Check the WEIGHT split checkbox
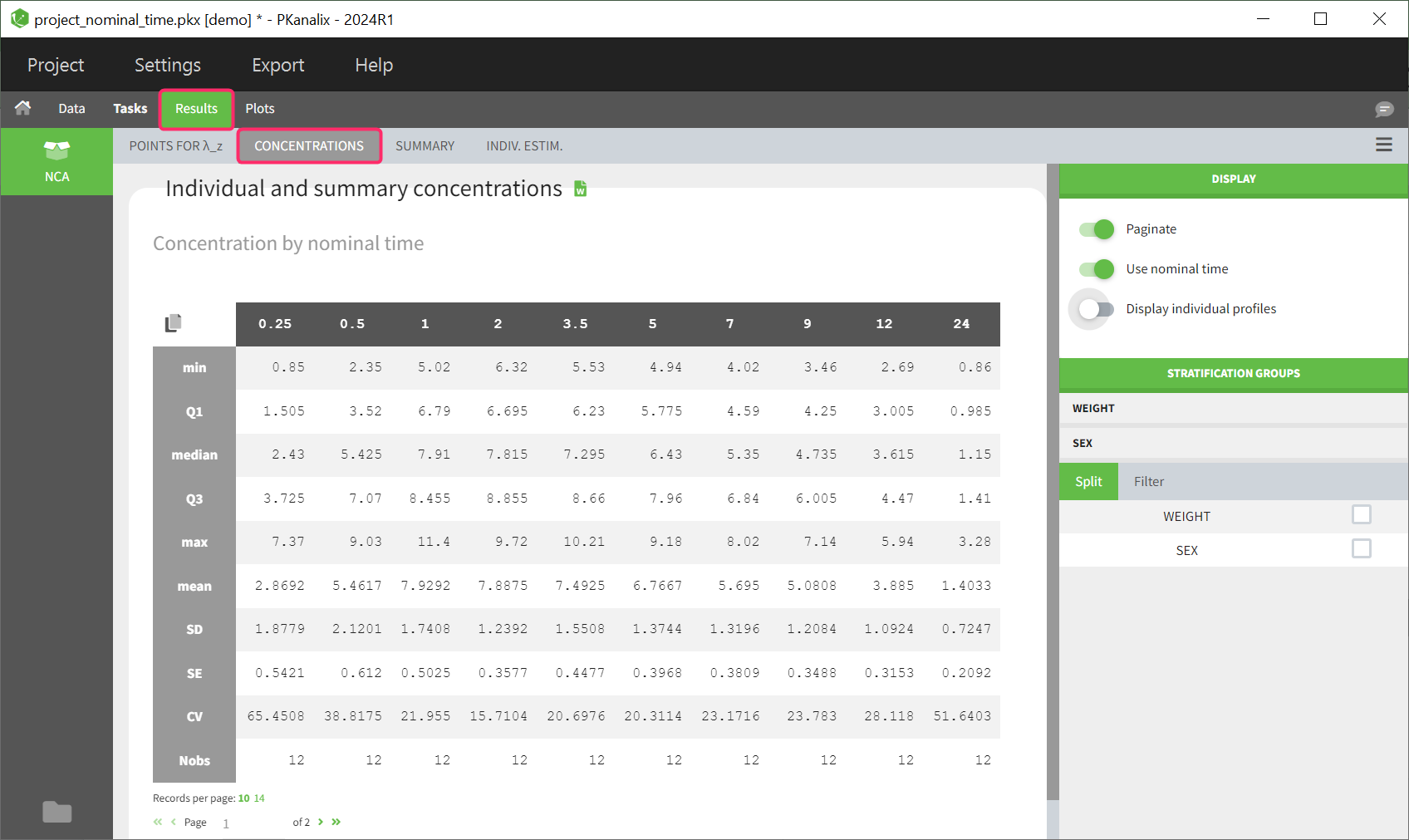Image resolution: width=1409 pixels, height=840 pixels. point(1361,515)
